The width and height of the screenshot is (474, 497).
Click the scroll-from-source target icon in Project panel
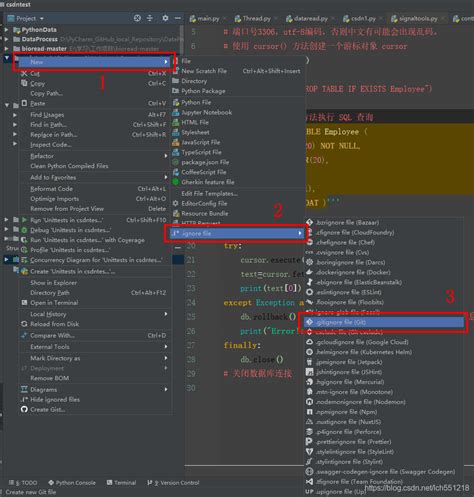coord(137,18)
